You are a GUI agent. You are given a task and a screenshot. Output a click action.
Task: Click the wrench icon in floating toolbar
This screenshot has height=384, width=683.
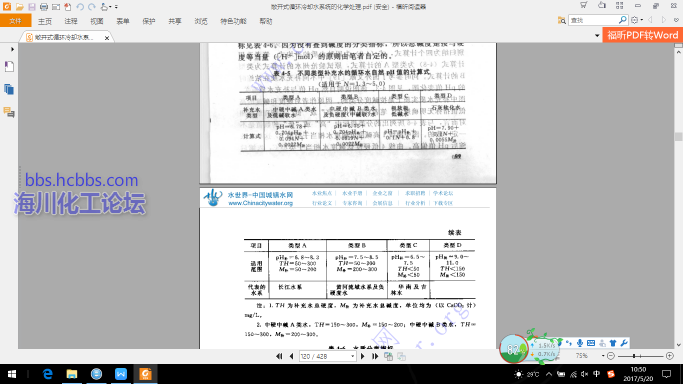[624, 343]
